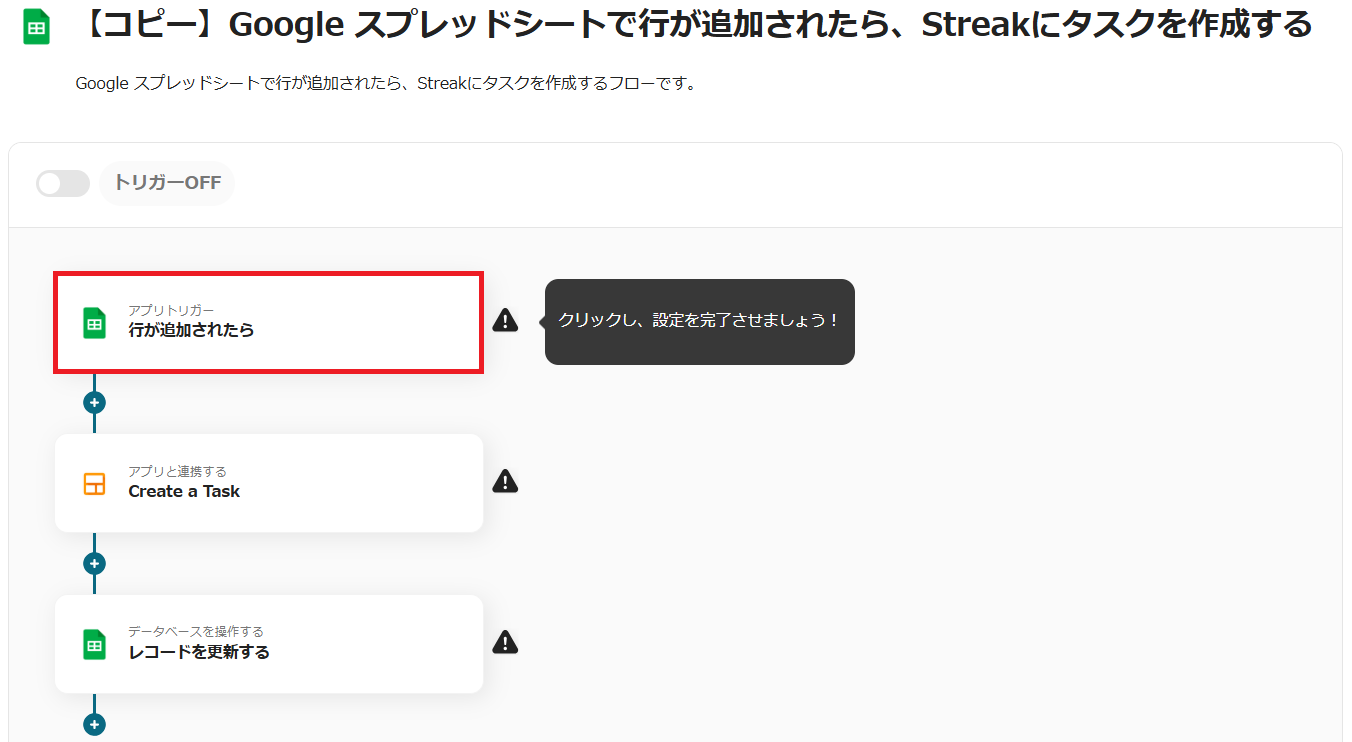
Task: Click the flow description text under the title
Action: click(x=386, y=84)
